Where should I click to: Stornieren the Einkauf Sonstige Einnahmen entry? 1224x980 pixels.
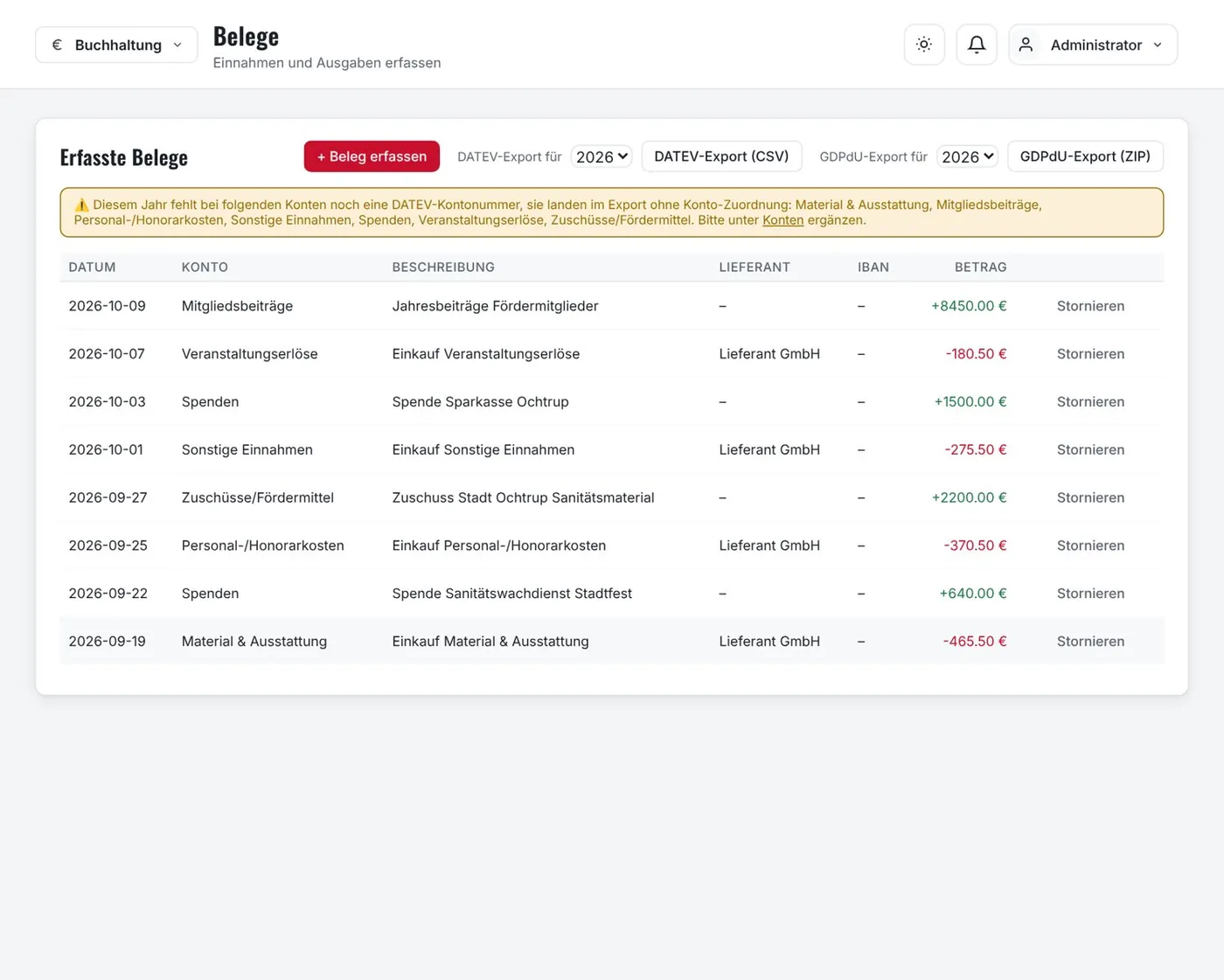click(1090, 450)
